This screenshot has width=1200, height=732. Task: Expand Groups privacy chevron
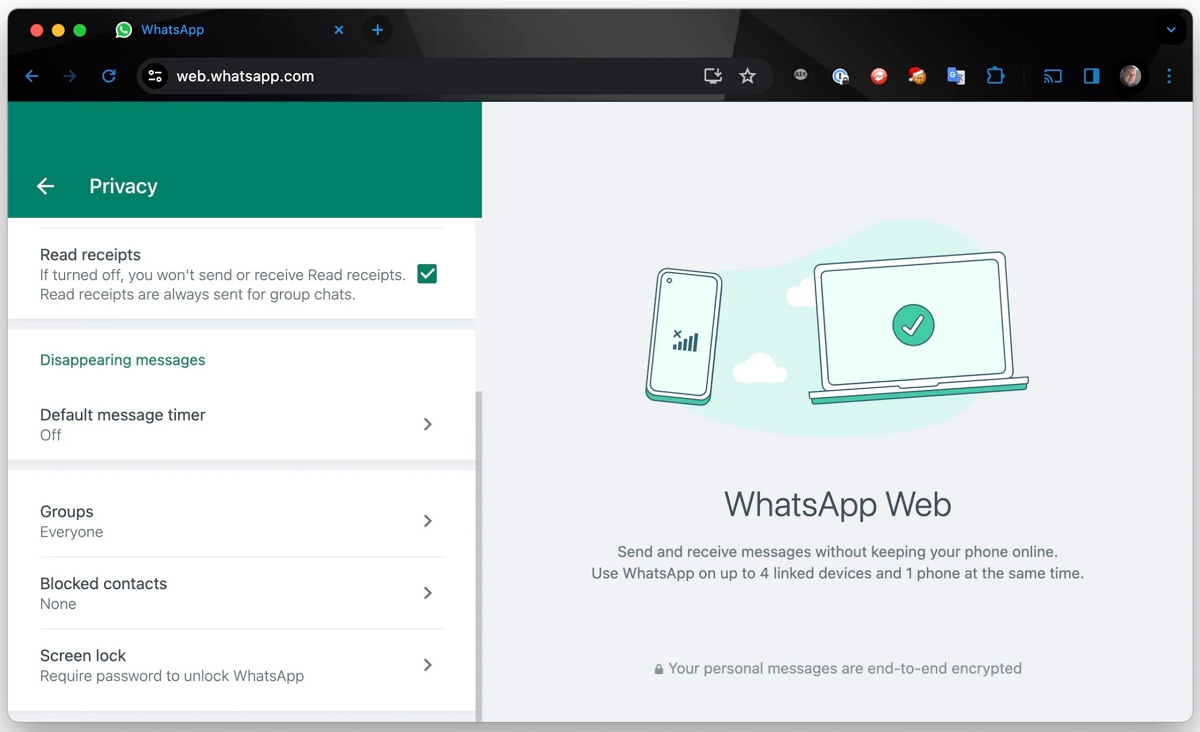click(x=427, y=521)
